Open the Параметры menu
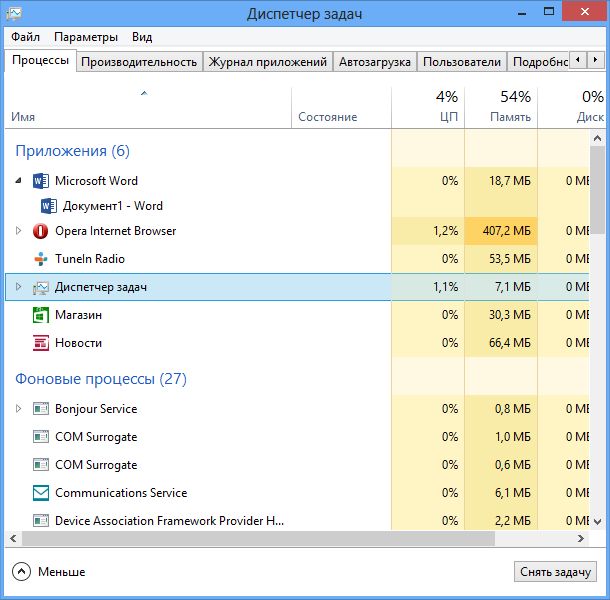This screenshot has height=600, width=610. (86, 37)
